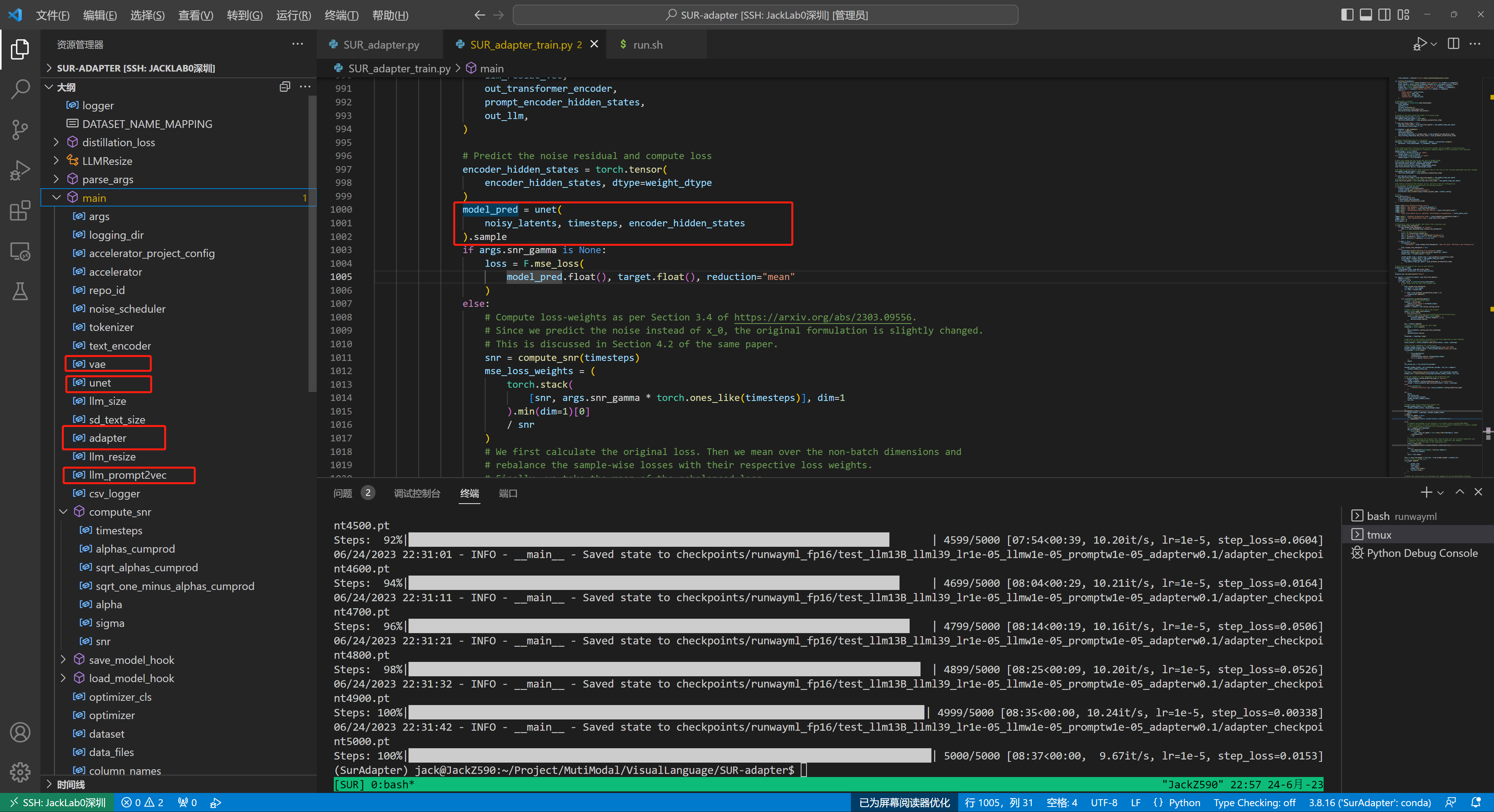Viewport: 1494px width, 812px height.
Task: Open the Explorer view in activity bar
Action: pos(20,49)
